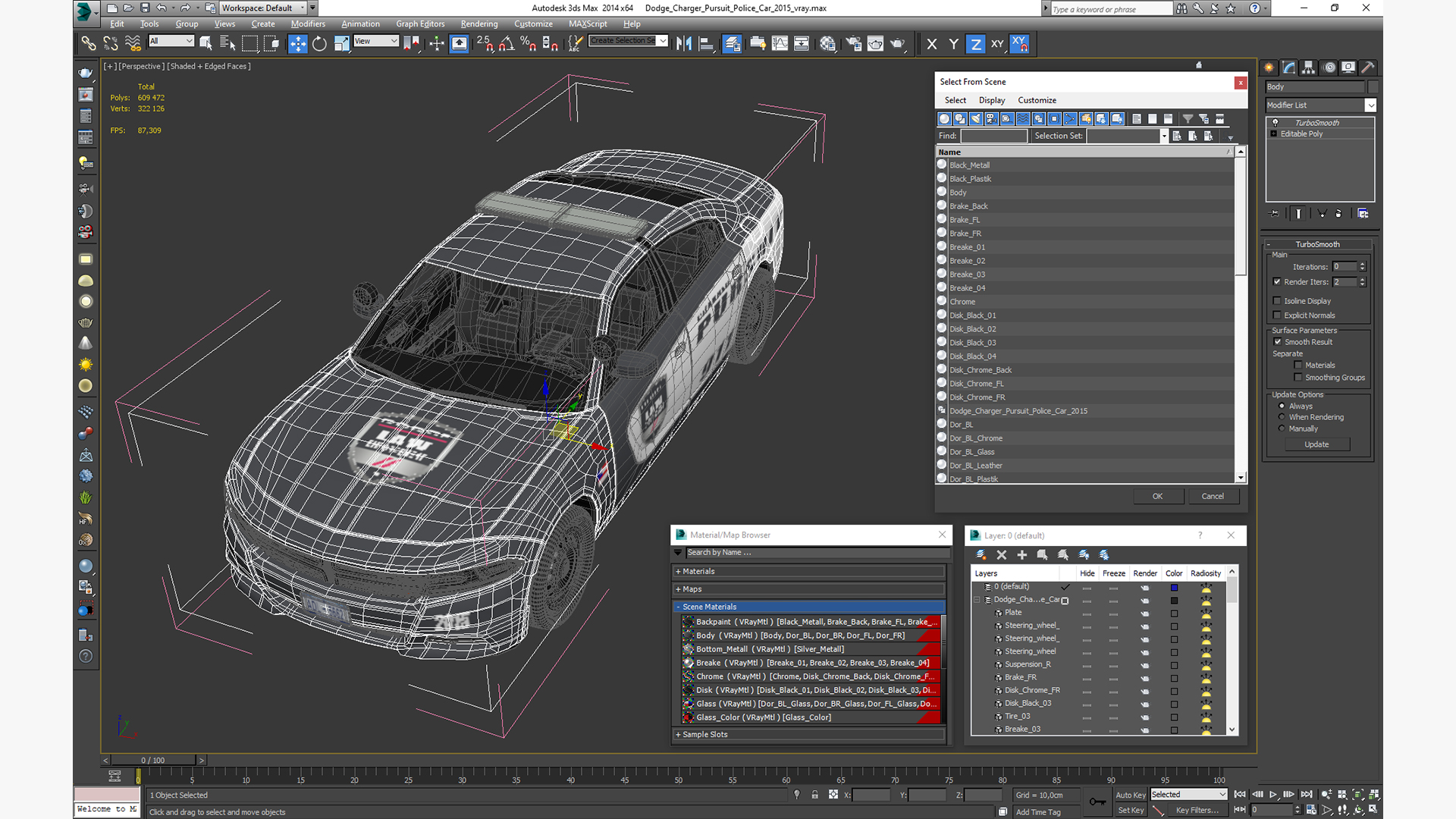Activate the Select and Rotate tool
This screenshot has width=1456, height=819.
coord(320,44)
